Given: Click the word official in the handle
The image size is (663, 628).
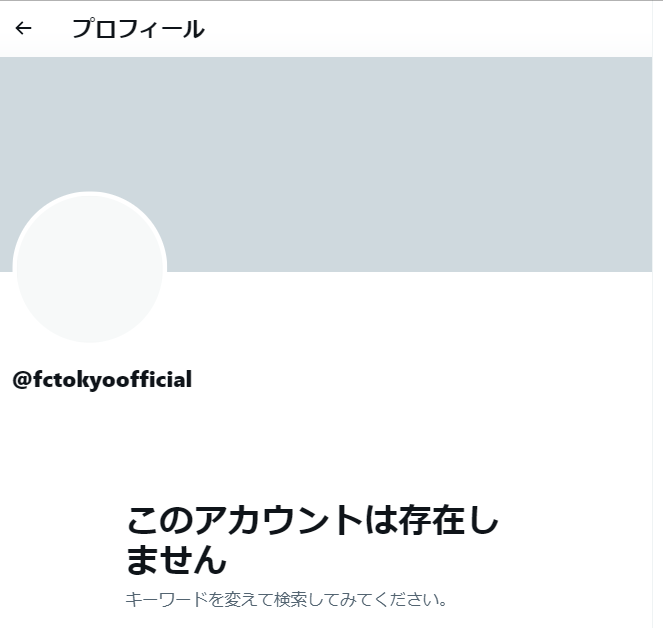Looking at the screenshot, I should tap(159, 378).
